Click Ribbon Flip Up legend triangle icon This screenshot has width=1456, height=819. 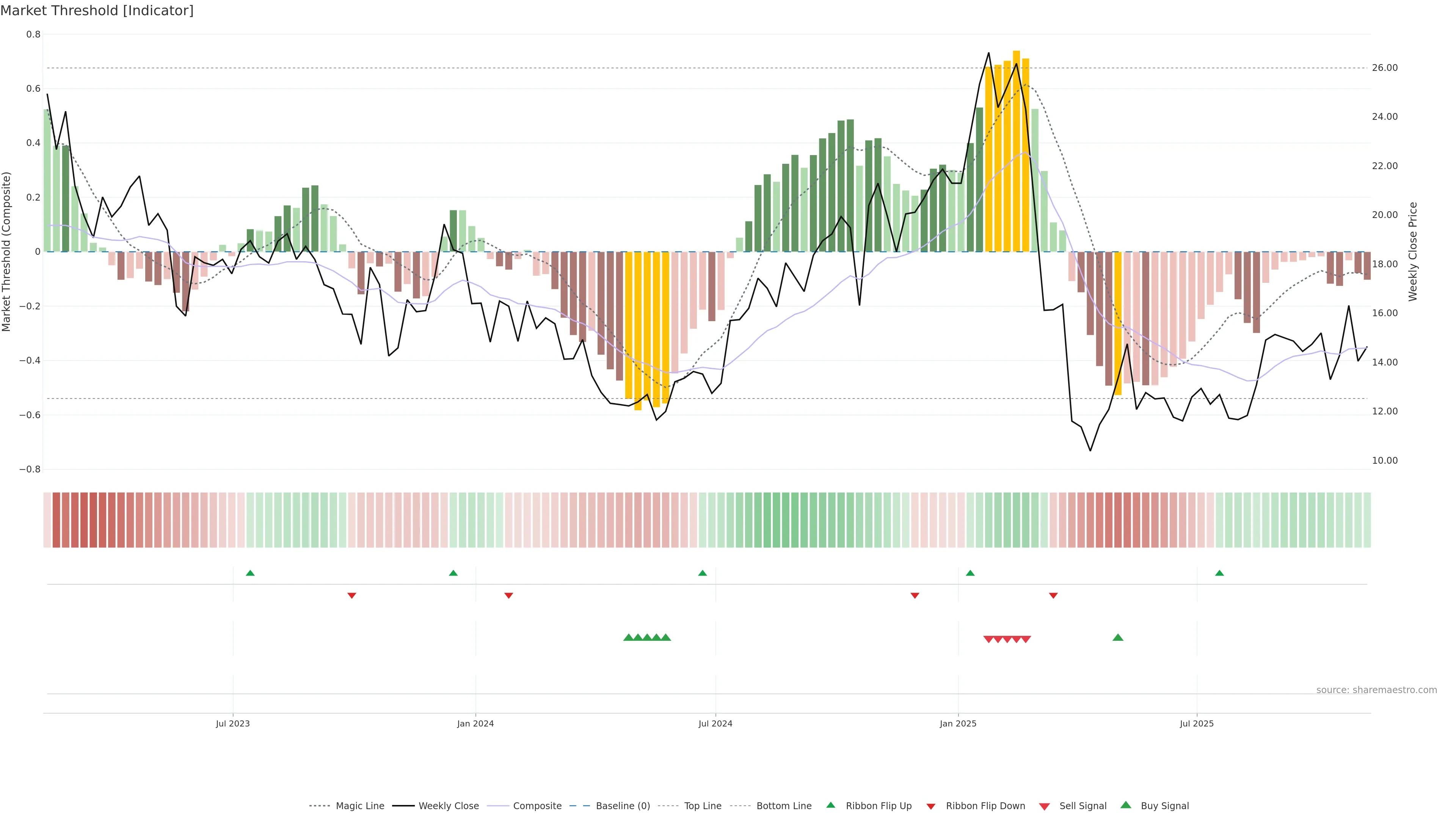[x=831, y=805]
